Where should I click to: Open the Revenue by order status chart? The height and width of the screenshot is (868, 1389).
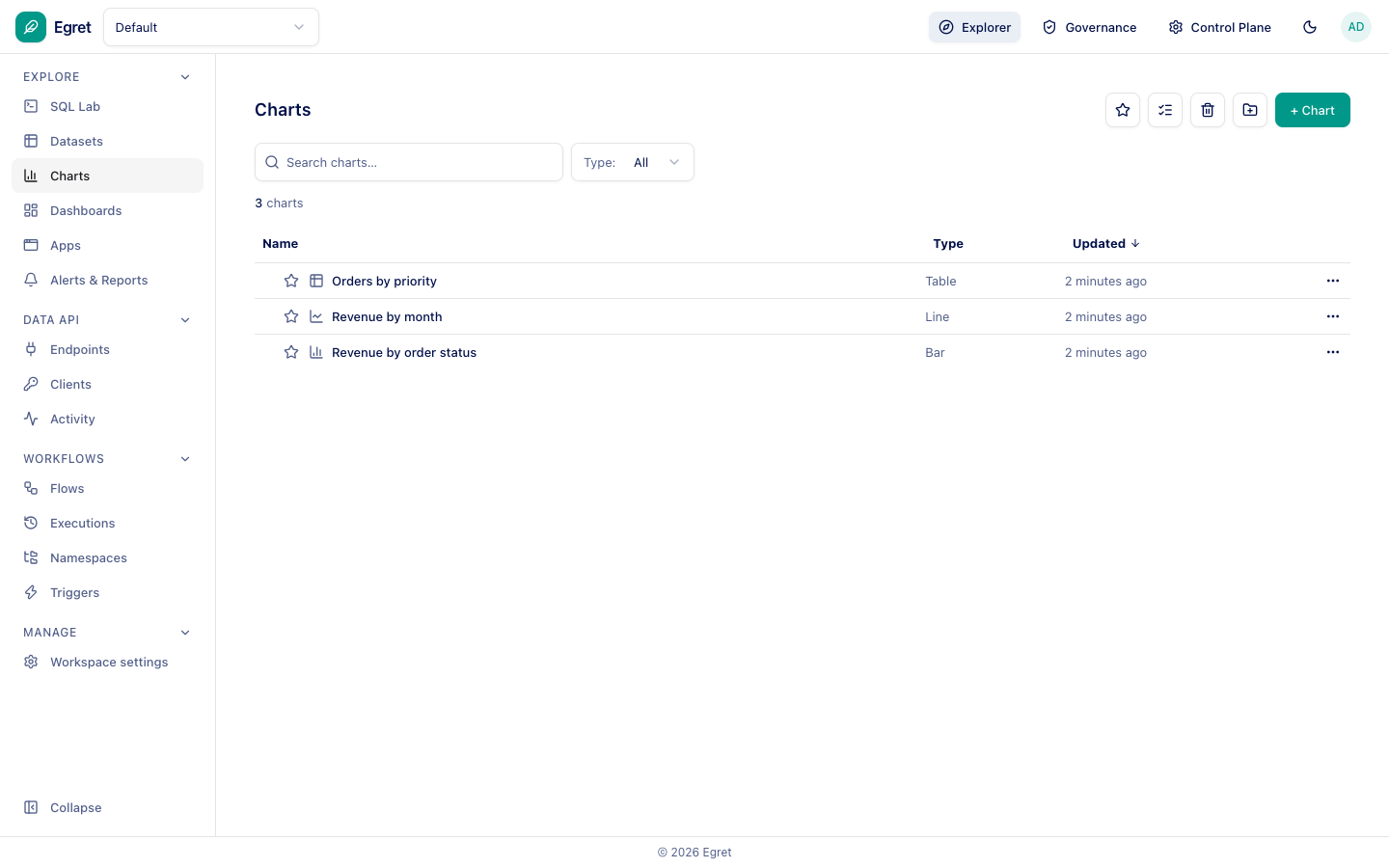pyautogui.click(x=404, y=352)
